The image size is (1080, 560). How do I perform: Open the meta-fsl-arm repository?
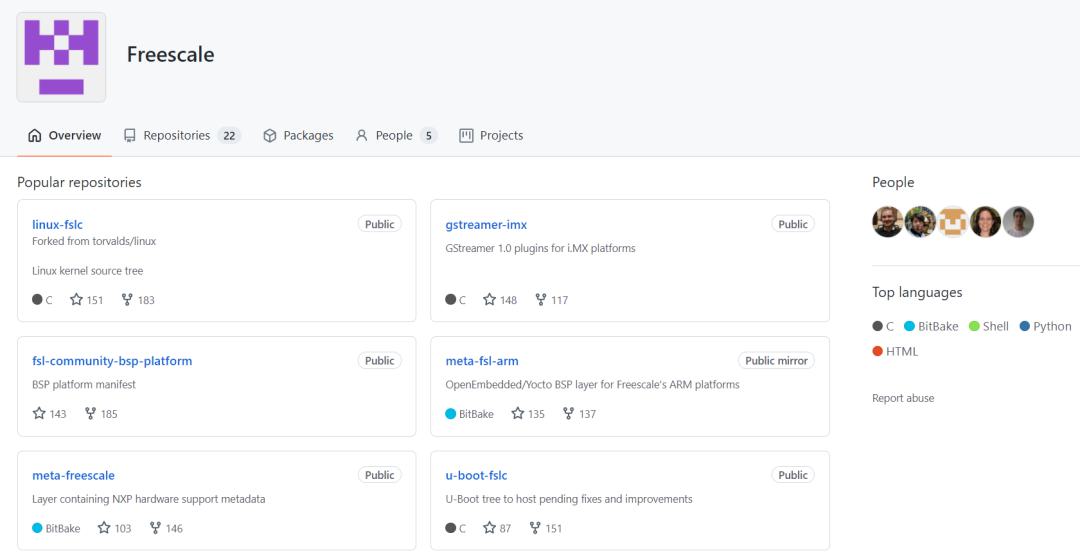482,361
